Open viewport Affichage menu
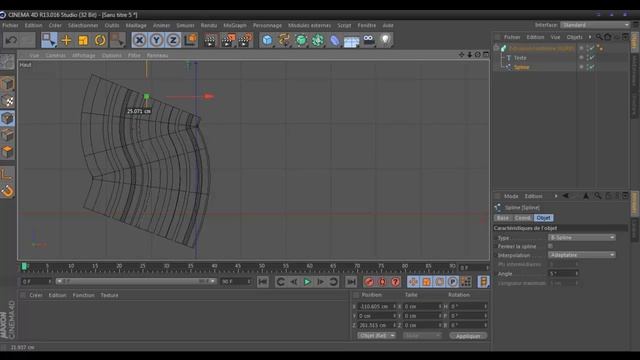 (84, 55)
